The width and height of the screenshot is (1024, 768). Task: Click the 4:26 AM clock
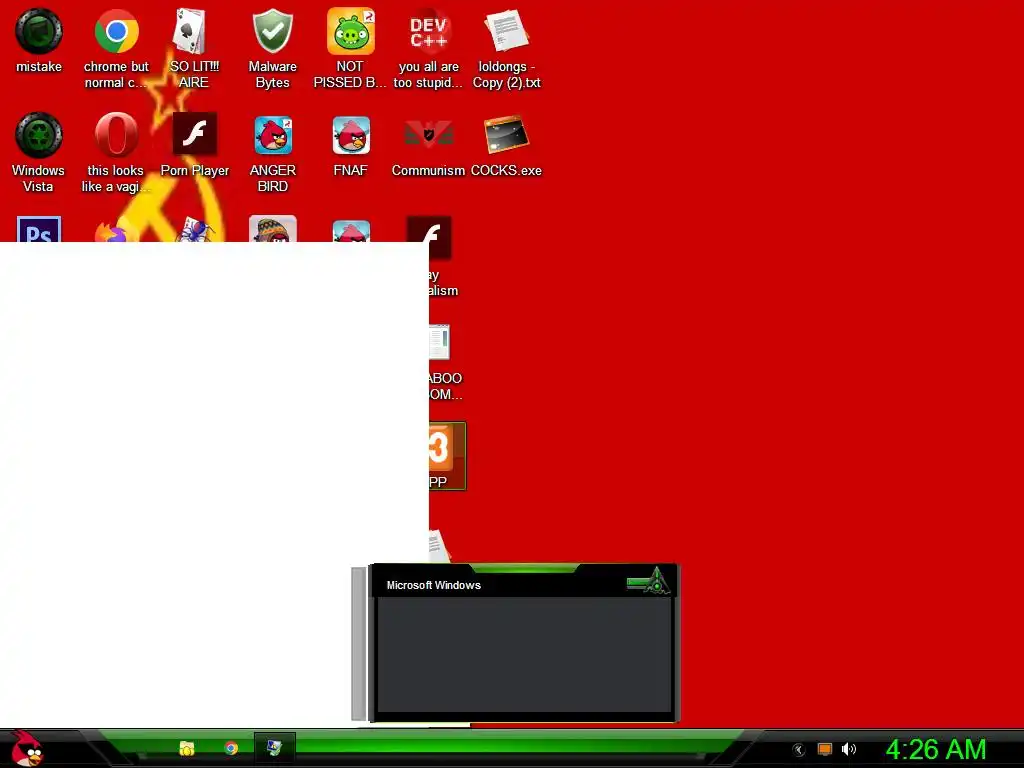[x=935, y=749]
